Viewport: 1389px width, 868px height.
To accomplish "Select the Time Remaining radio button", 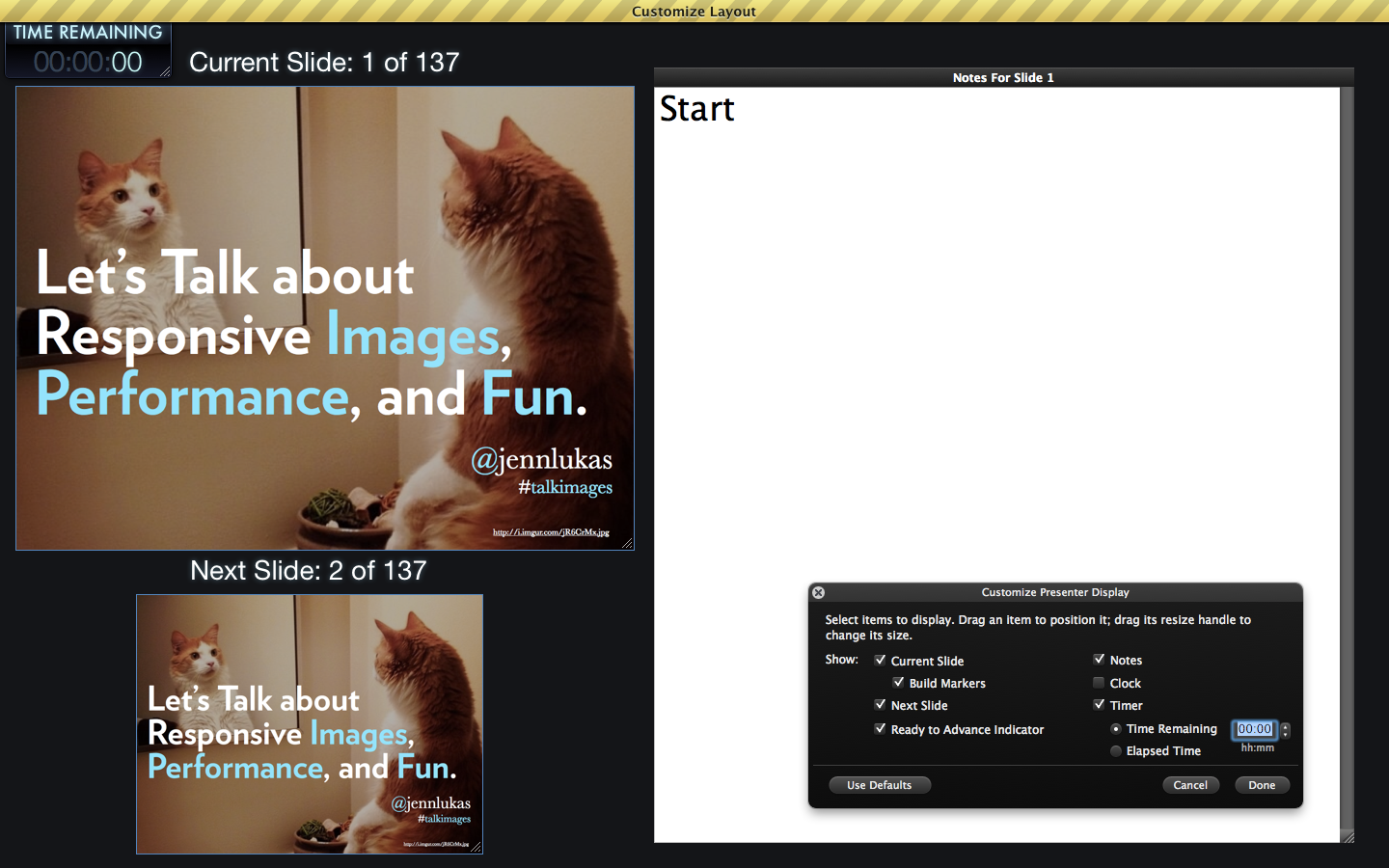I will tap(1116, 729).
